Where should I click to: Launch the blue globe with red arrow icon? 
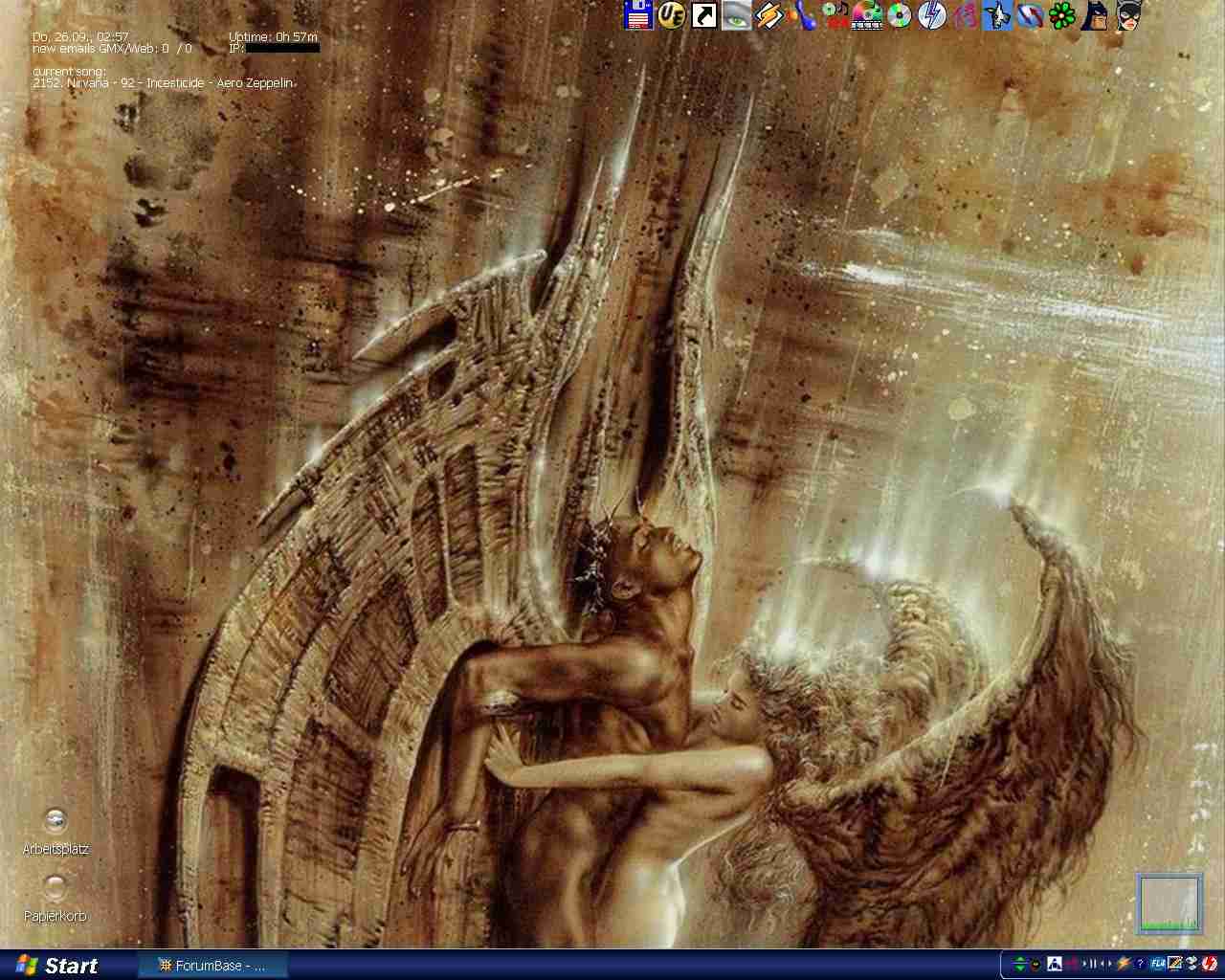1030,15
